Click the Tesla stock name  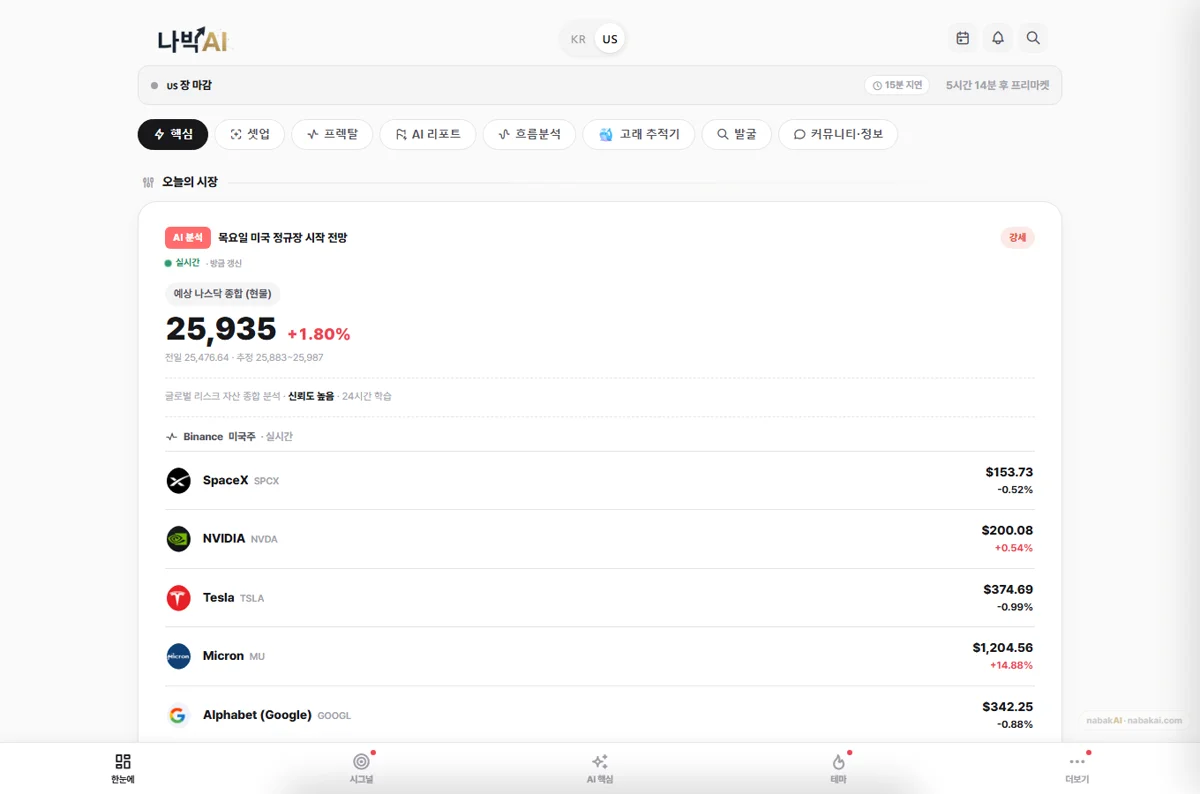coord(218,597)
